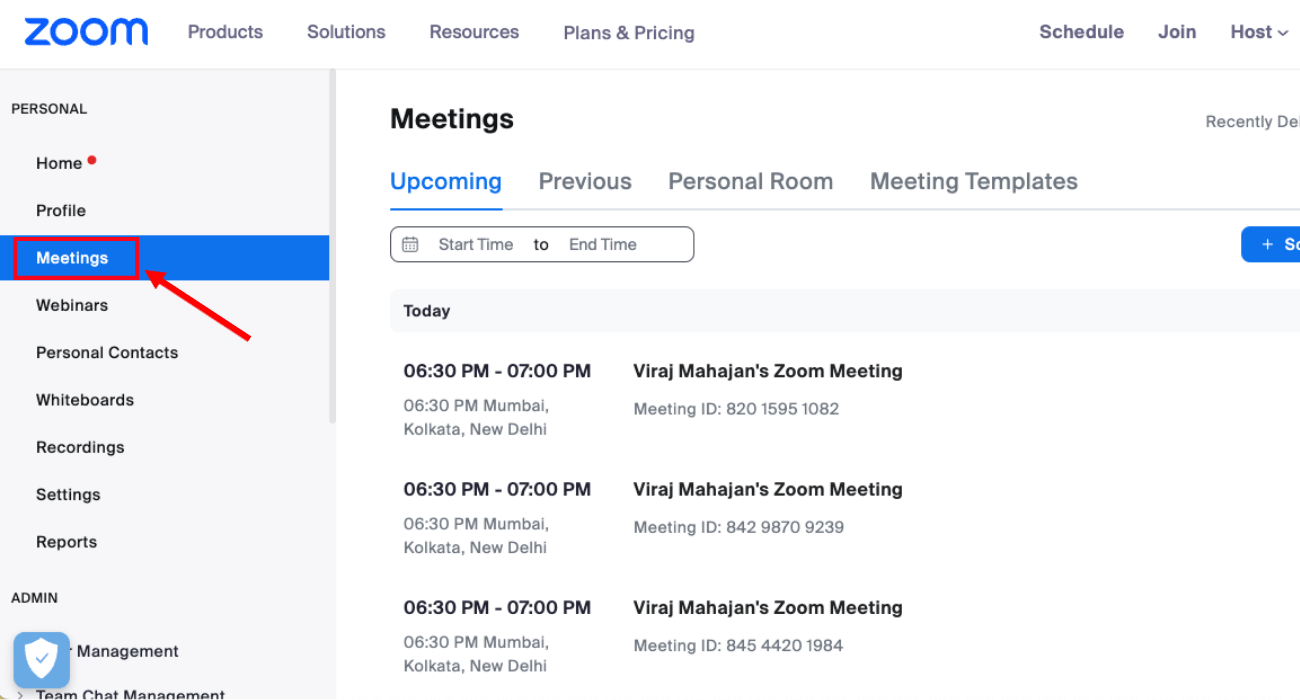Viewport: 1300px width, 700px height.
Task: Open the Products menu
Action: click(x=225, y=32)
